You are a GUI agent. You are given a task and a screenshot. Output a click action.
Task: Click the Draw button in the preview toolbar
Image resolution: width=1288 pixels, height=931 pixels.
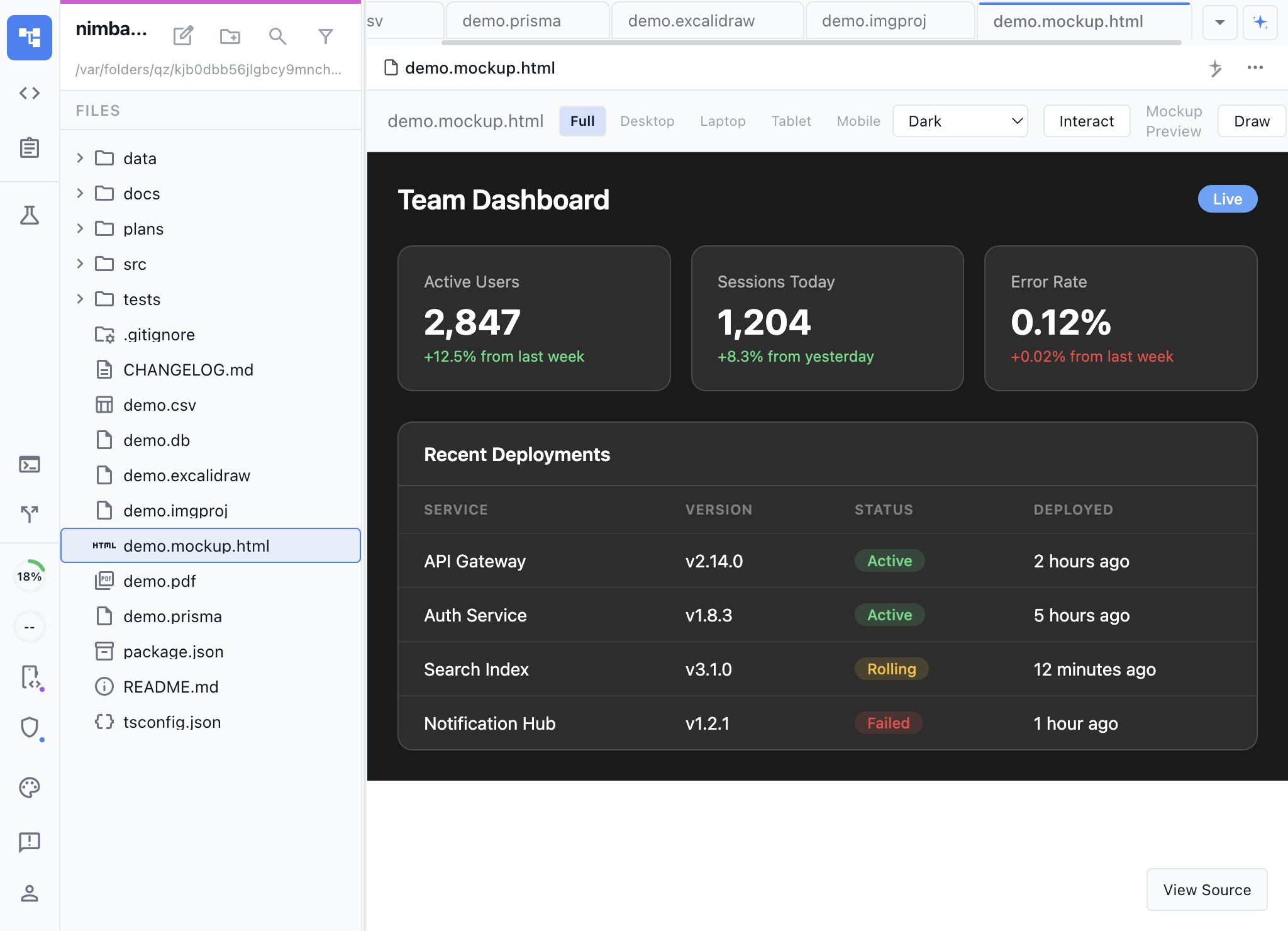[1251, 120]
